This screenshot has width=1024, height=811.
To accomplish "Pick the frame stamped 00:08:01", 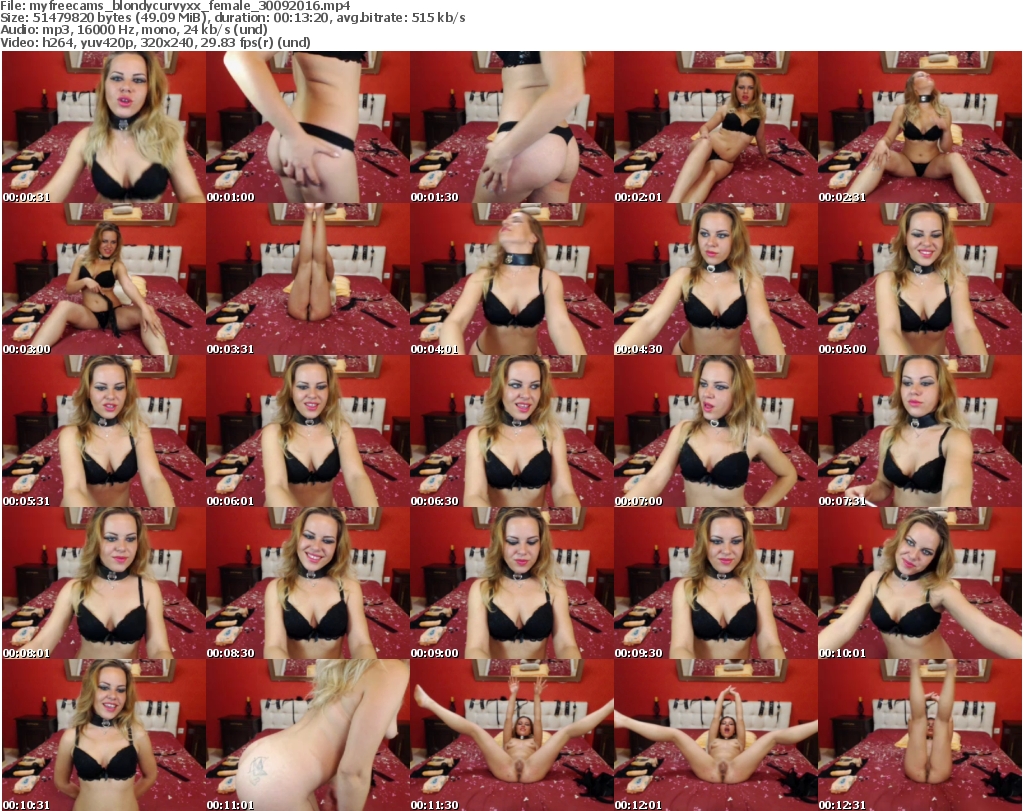I will click(104, 584).
